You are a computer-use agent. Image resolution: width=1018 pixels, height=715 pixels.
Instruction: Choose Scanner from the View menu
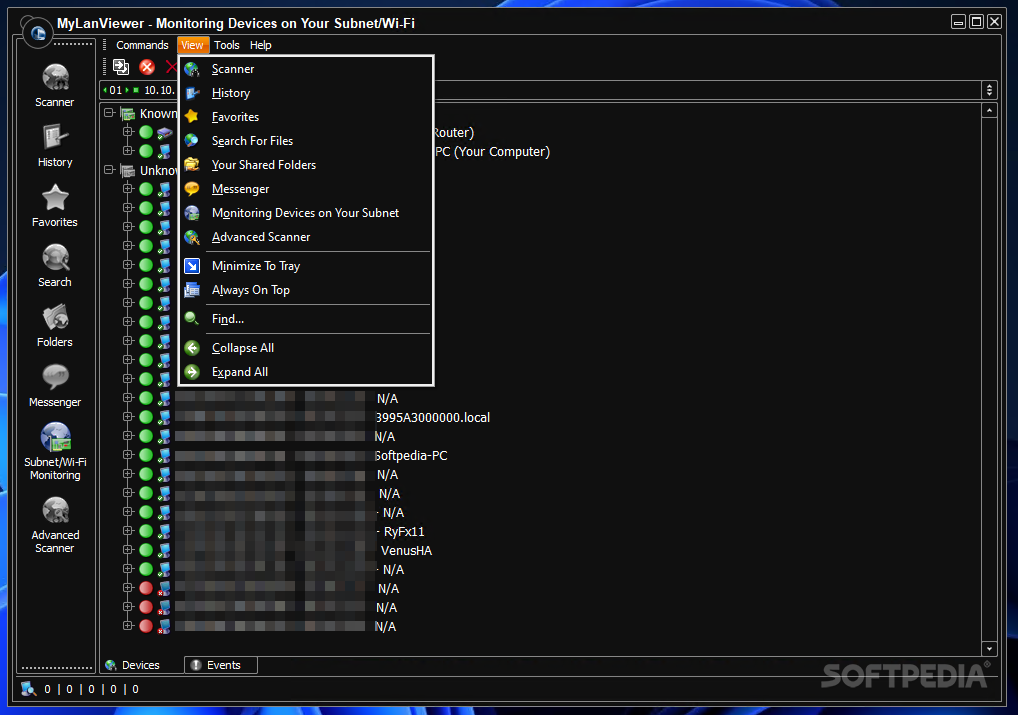tap(305, 69)
